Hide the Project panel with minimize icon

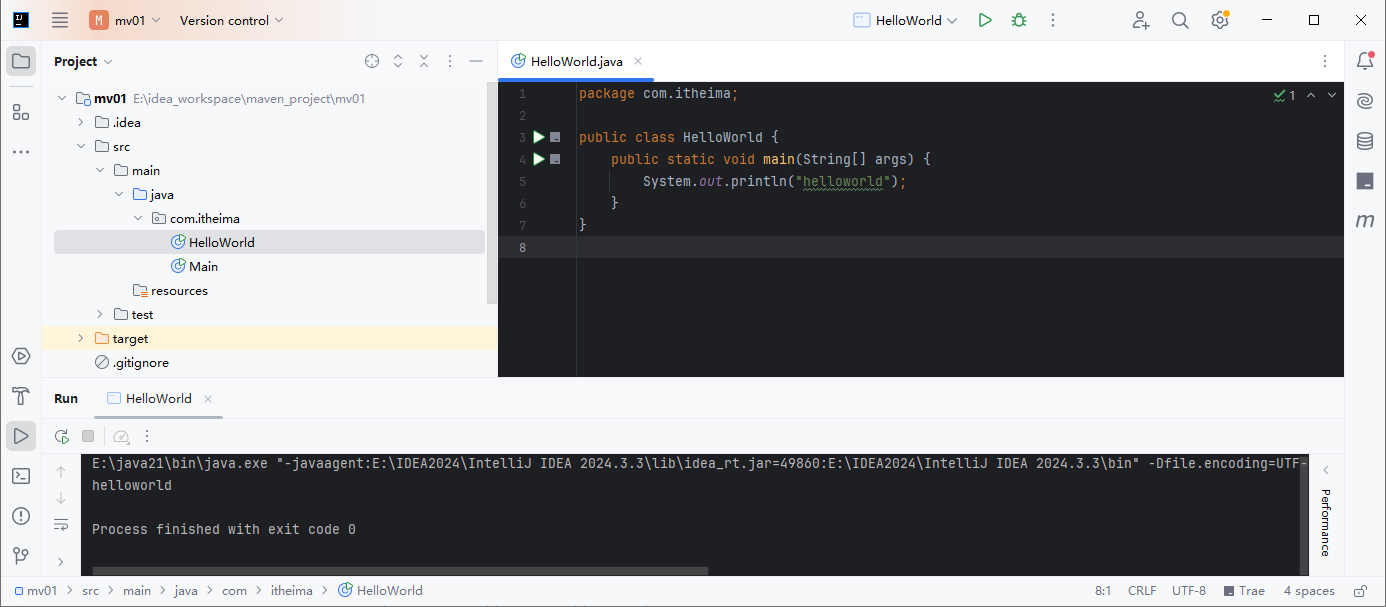(476, 61)
